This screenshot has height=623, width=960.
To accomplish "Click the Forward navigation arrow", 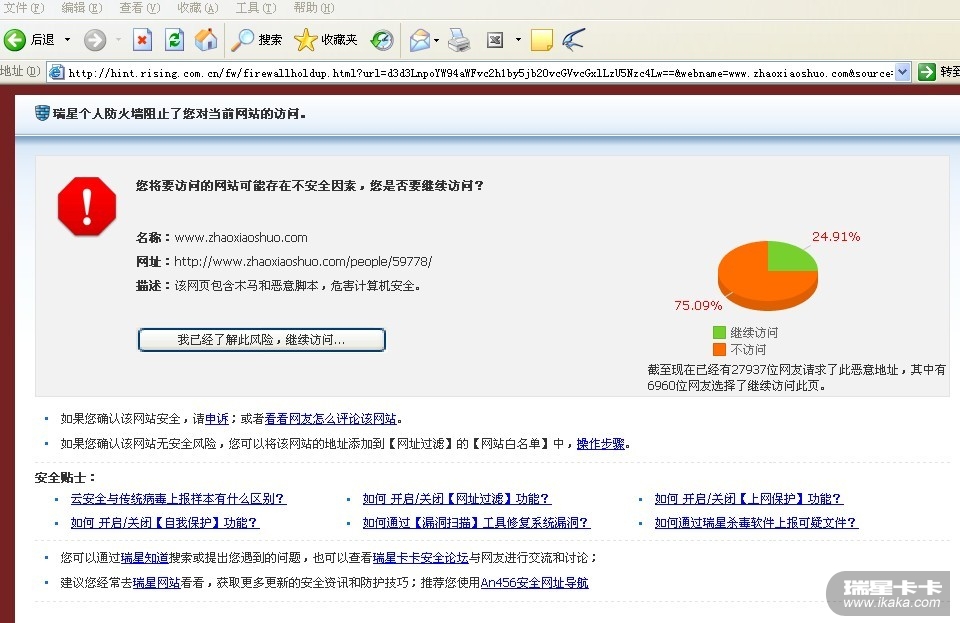I will (95, 40).
